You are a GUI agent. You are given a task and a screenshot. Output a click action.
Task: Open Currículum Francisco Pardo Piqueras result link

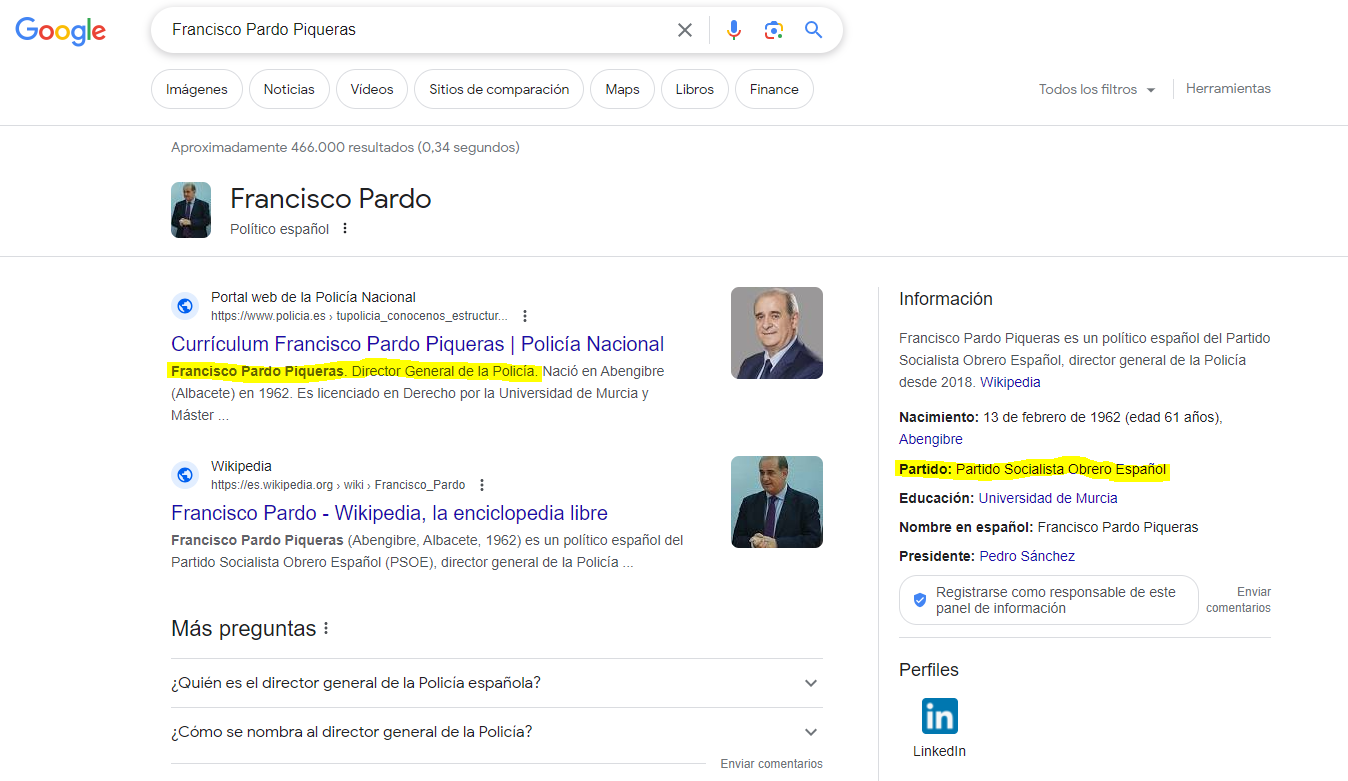pos(417,344)
